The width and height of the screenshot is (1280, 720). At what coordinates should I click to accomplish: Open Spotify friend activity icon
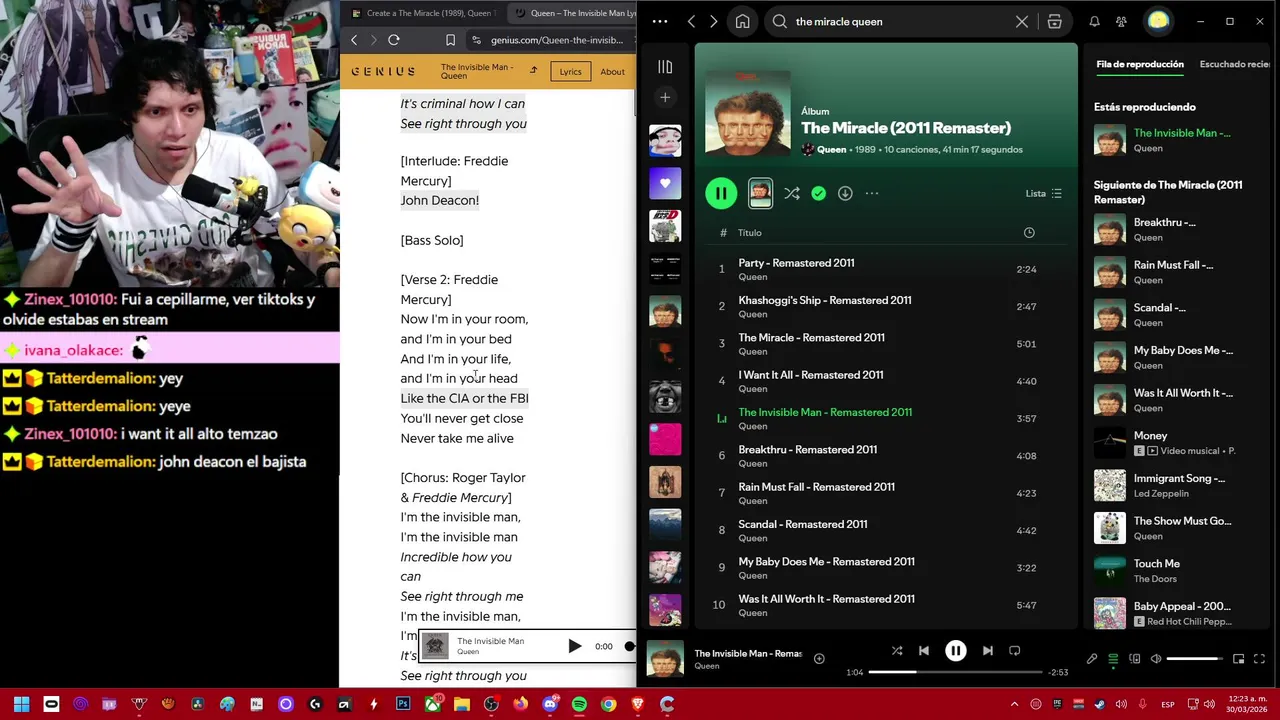pyautogui.click(x=1121, y=21)
